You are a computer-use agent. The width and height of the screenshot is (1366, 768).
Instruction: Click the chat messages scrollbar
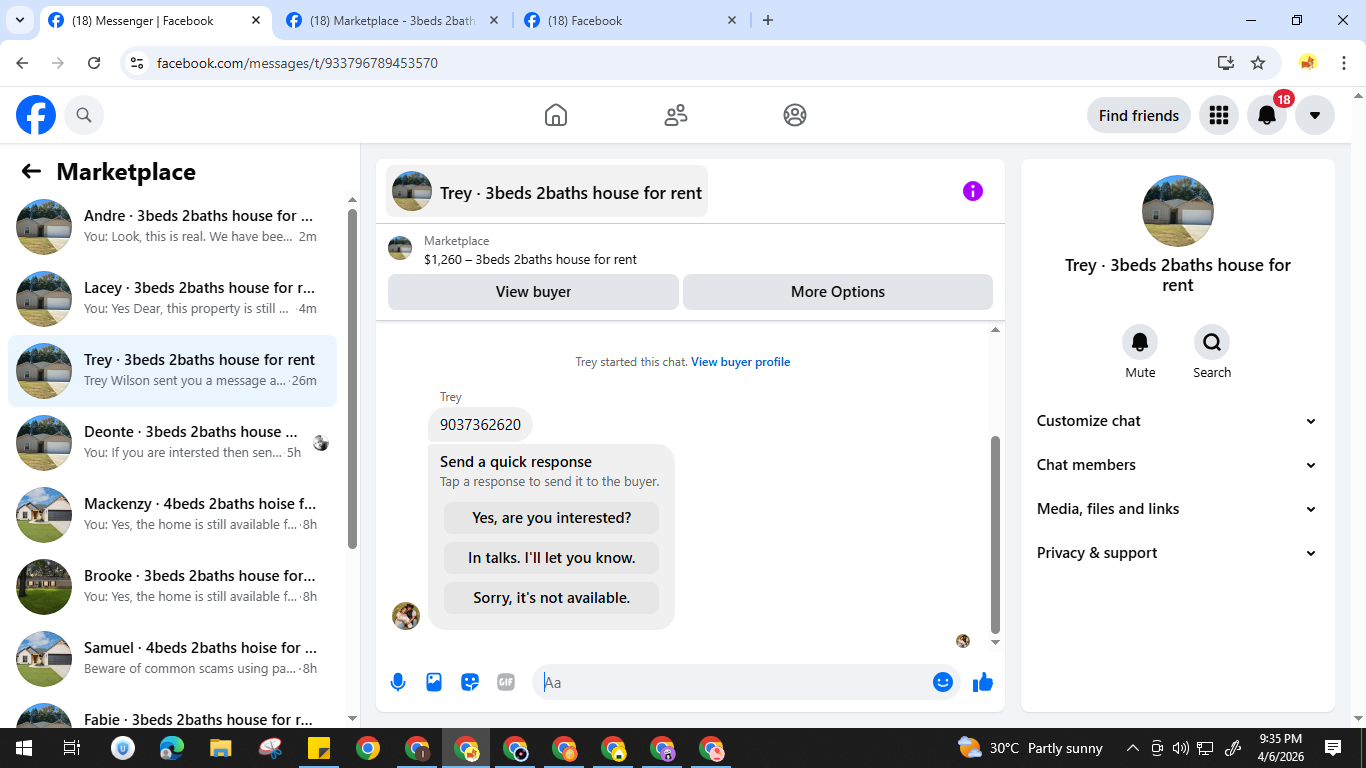click(995, 535)
